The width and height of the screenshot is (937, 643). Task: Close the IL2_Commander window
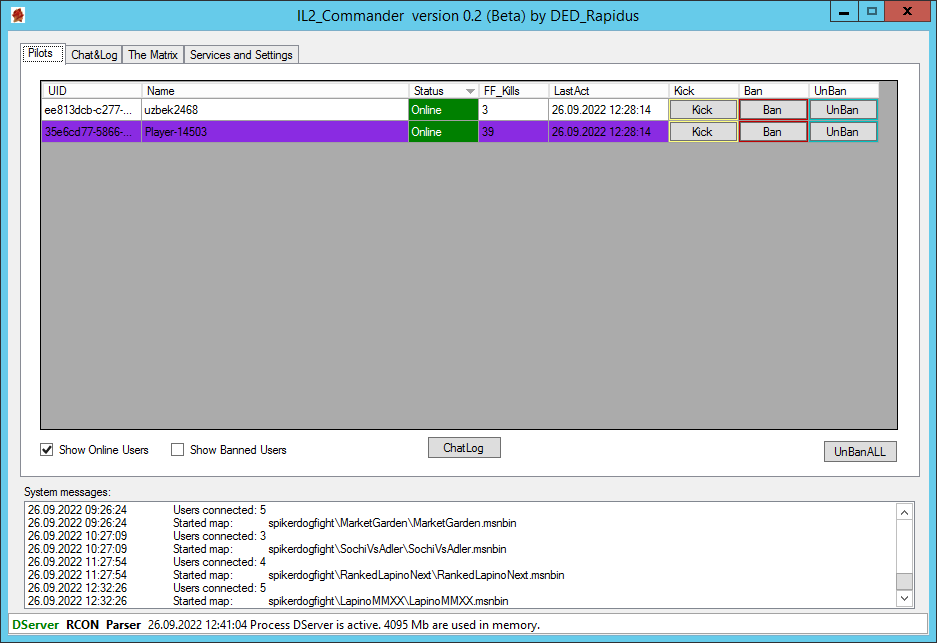click(907, 12)
